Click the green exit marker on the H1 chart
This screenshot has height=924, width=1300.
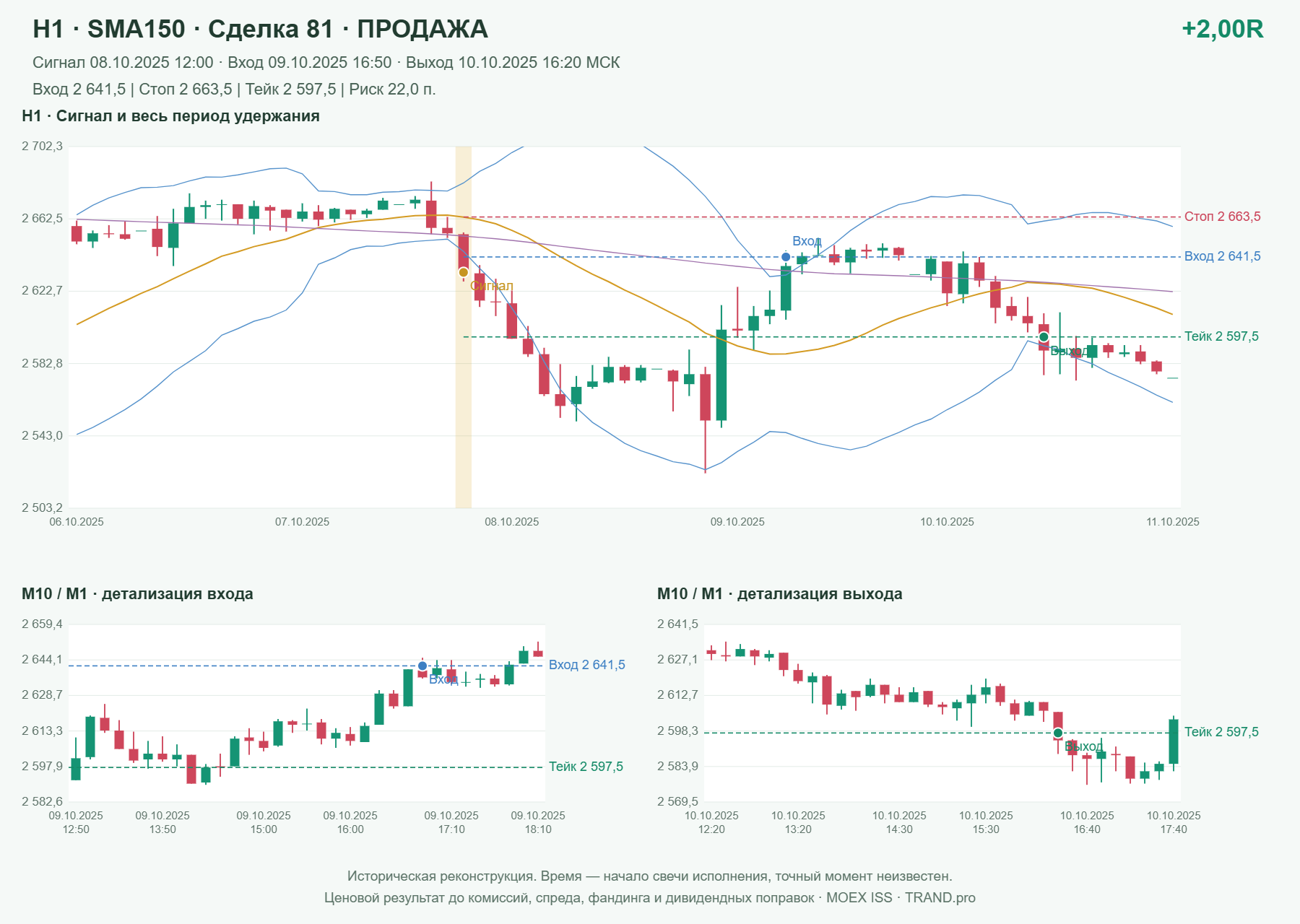[x=1044, y=337]
